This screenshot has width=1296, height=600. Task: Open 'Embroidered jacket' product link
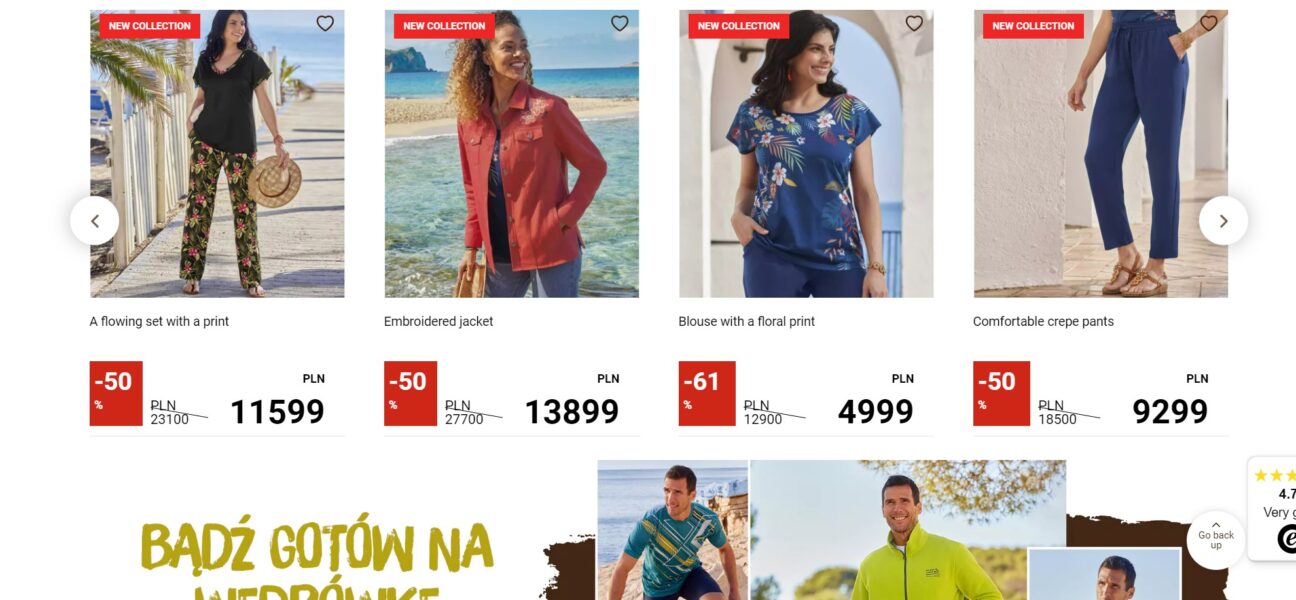click(x=438, y=321)
